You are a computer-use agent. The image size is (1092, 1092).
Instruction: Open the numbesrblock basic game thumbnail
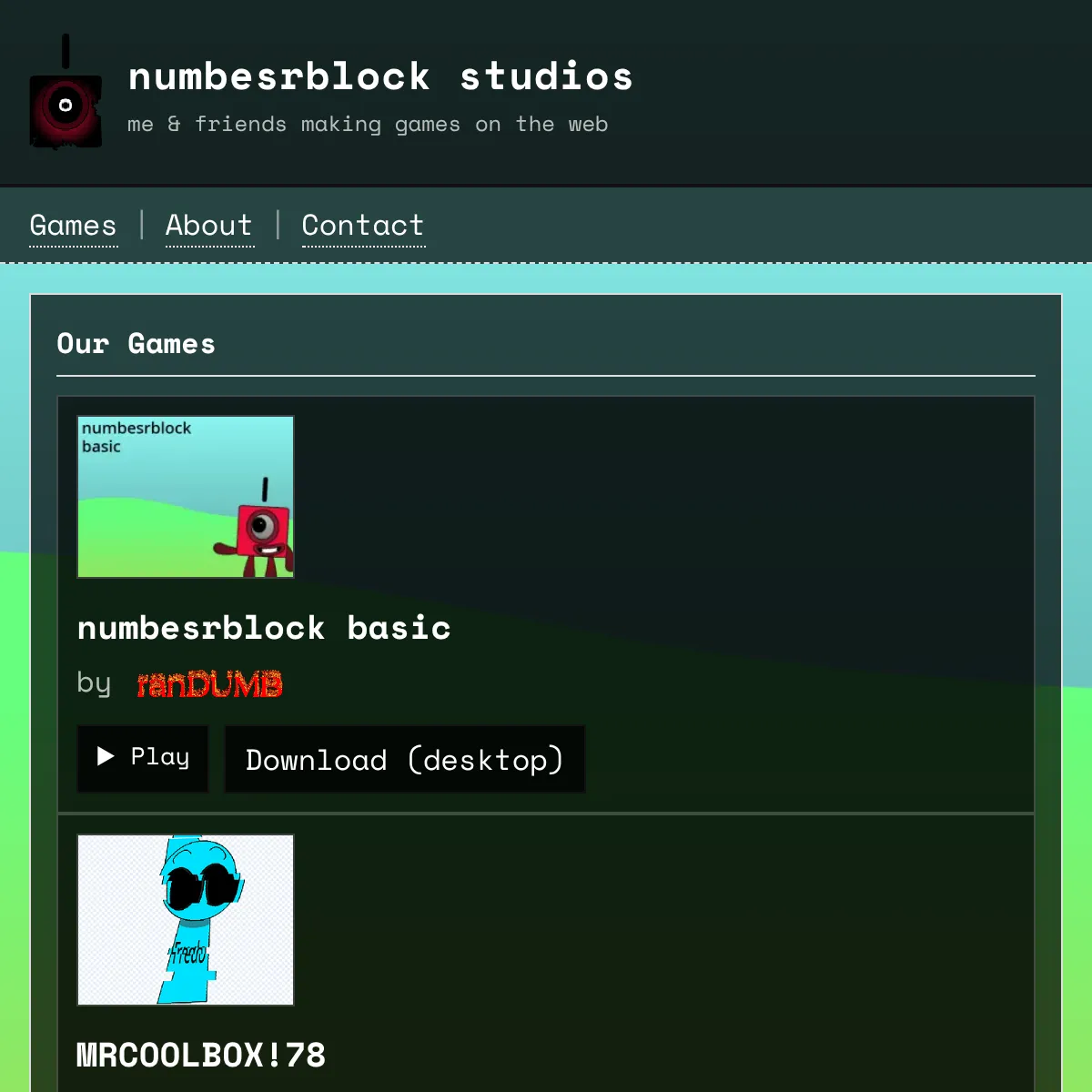185,496
